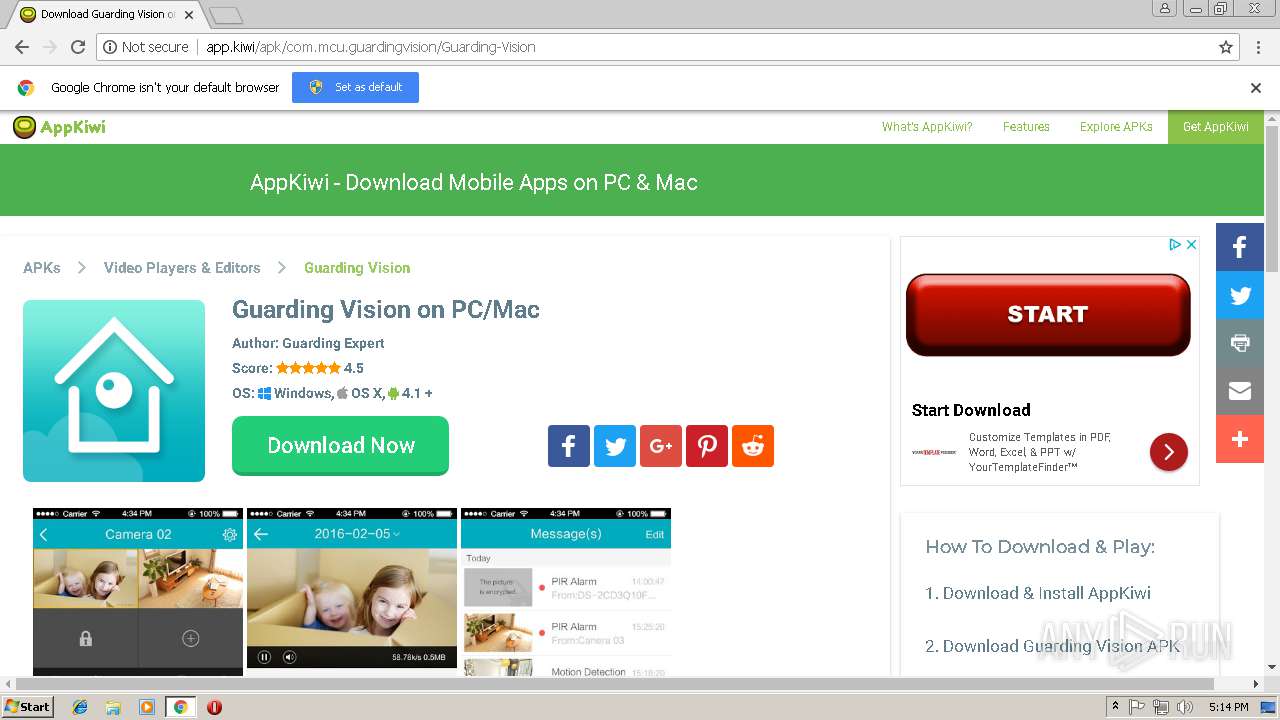This screenshot has height=720, width=1280.
Task: Click the red START ad button
Action: click(1048, 315)
